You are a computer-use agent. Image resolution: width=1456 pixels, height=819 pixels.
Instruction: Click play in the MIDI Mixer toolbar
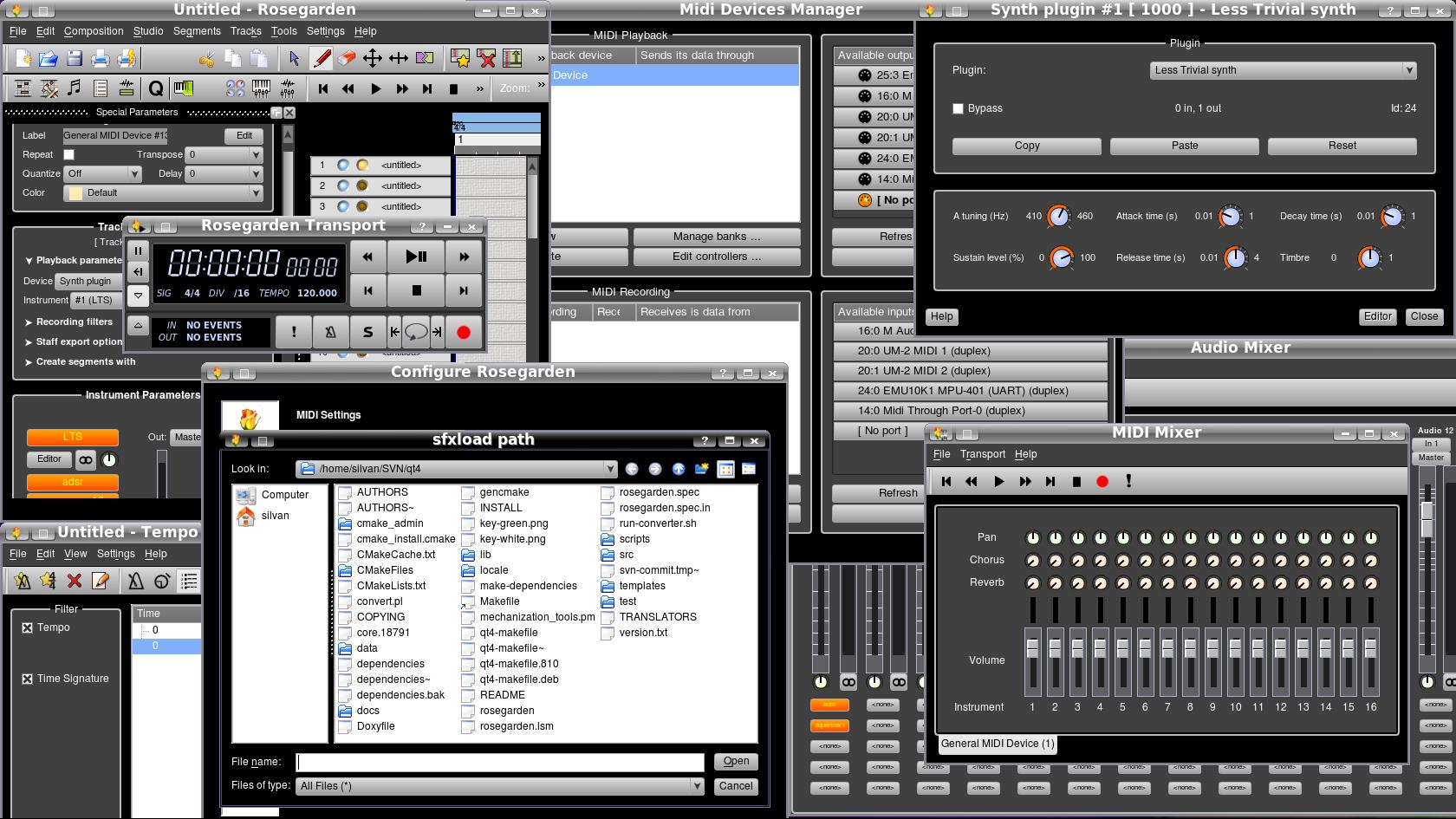(x=998, y=482)
